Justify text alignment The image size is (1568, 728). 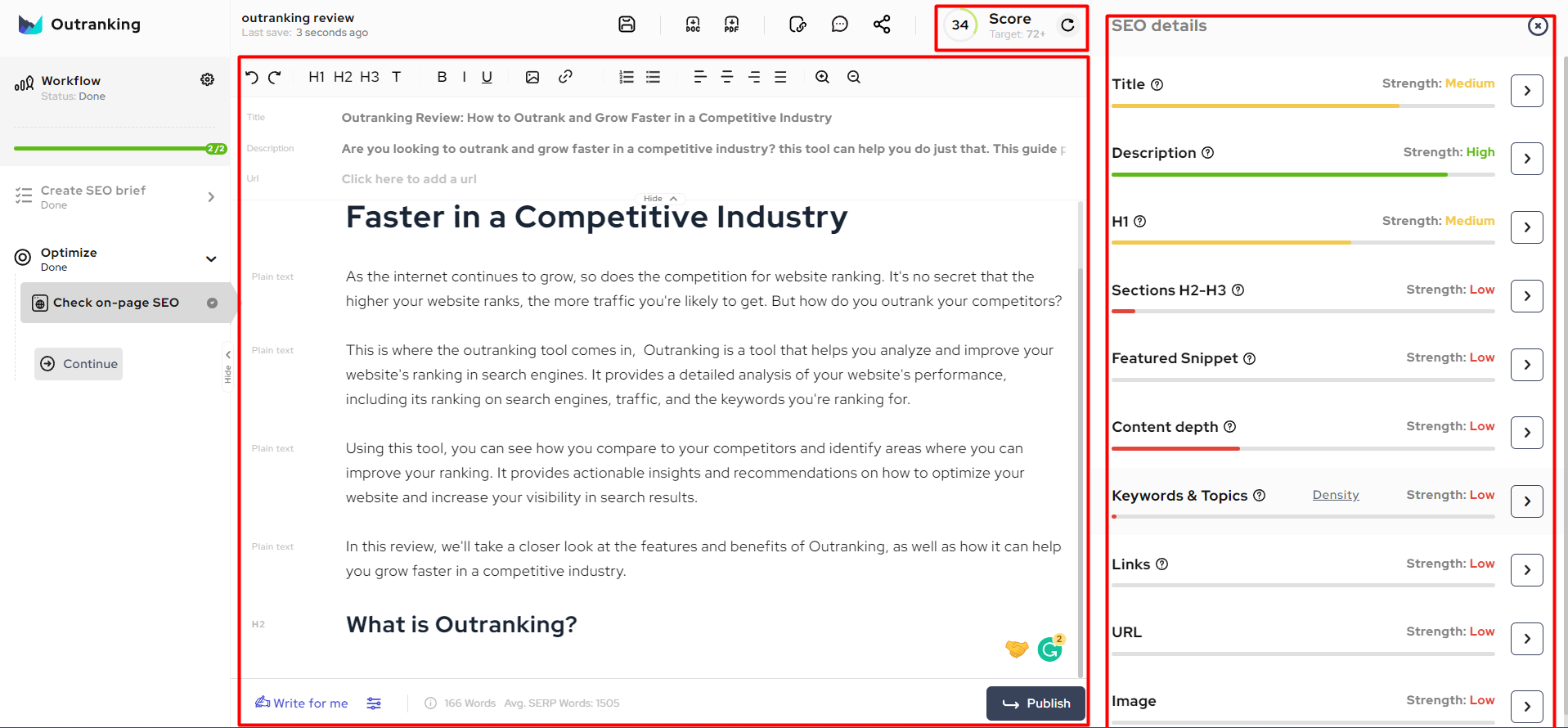(x=780, y=77)
